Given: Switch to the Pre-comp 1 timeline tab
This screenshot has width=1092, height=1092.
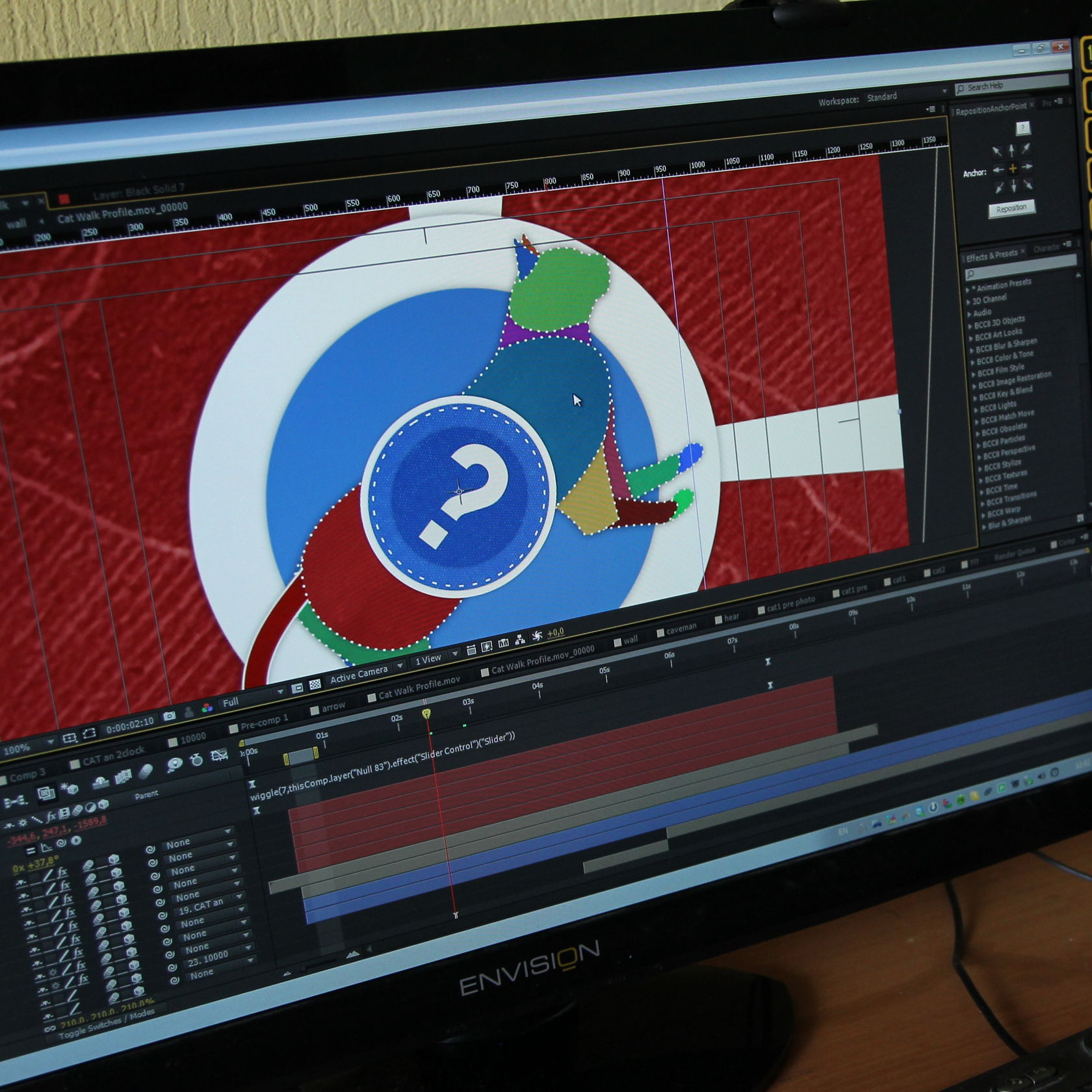Looking at the screenshot, I should pos(258,724).
